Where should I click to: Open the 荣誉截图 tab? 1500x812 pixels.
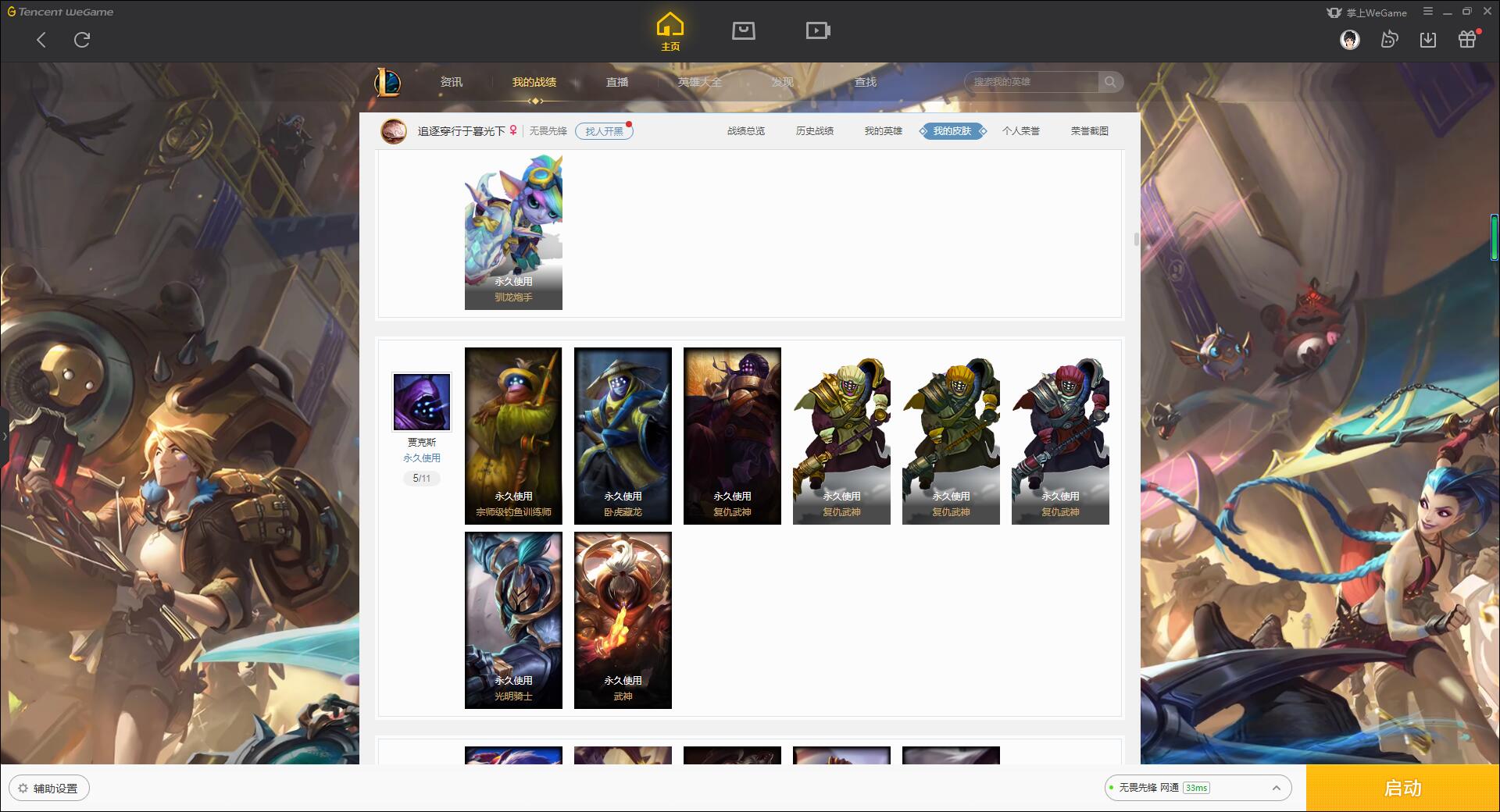coord(1090,131)
